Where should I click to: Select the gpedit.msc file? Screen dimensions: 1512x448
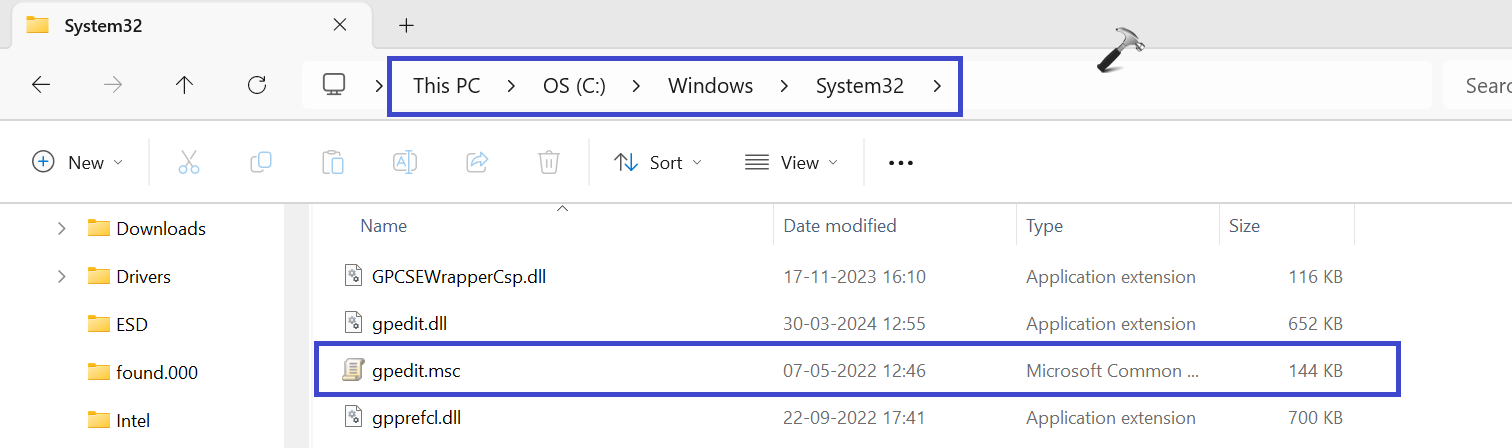click(x=416, y=371)
